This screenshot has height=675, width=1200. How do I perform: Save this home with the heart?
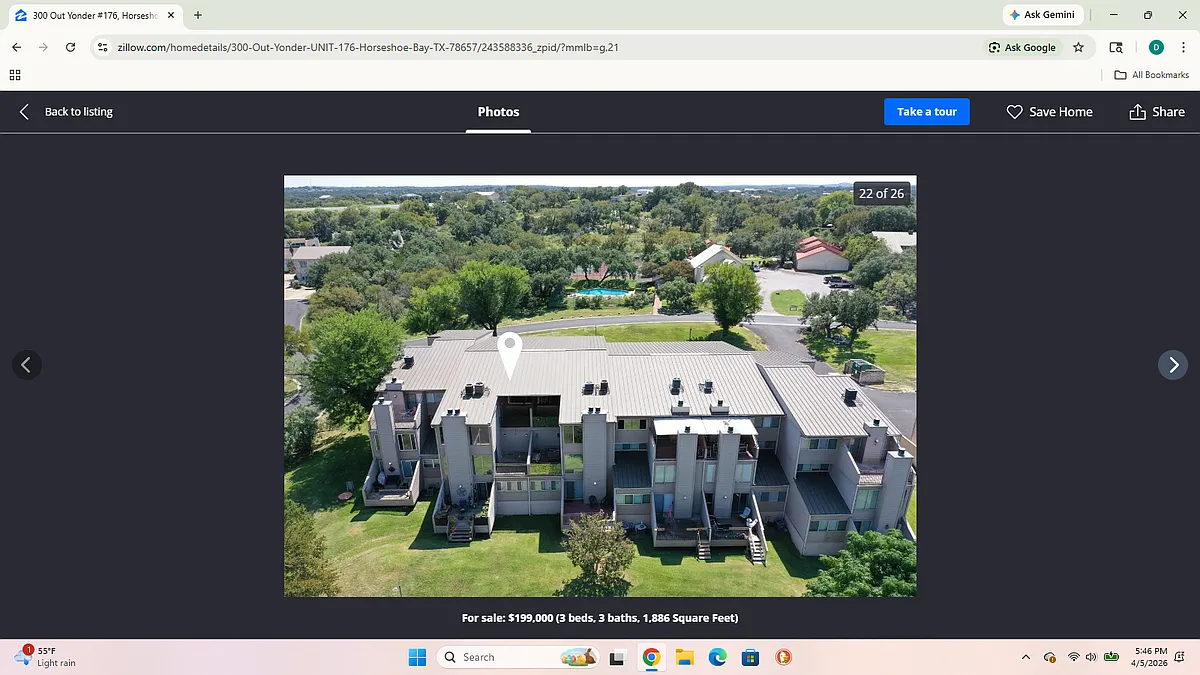tap(1049, 112)
